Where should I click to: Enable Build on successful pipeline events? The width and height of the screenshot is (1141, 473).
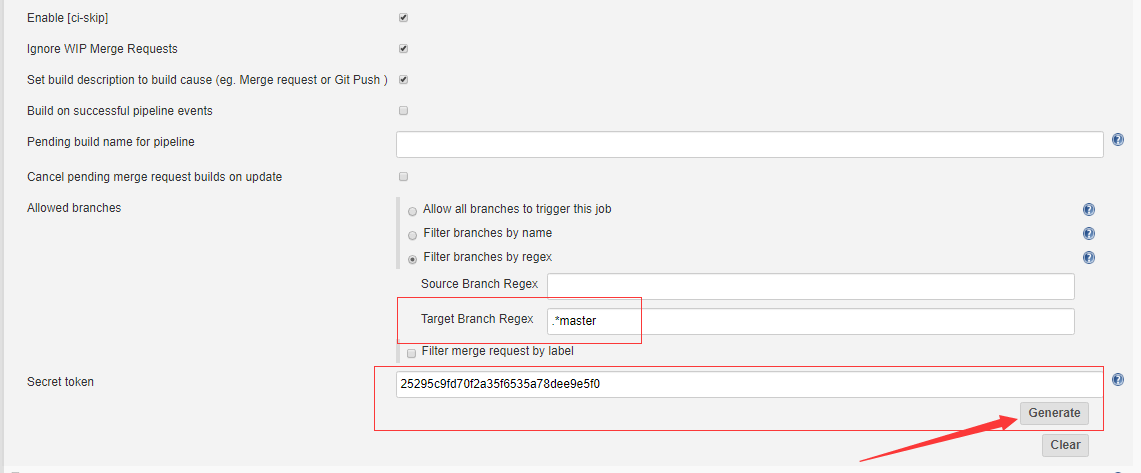coord(403,111)
